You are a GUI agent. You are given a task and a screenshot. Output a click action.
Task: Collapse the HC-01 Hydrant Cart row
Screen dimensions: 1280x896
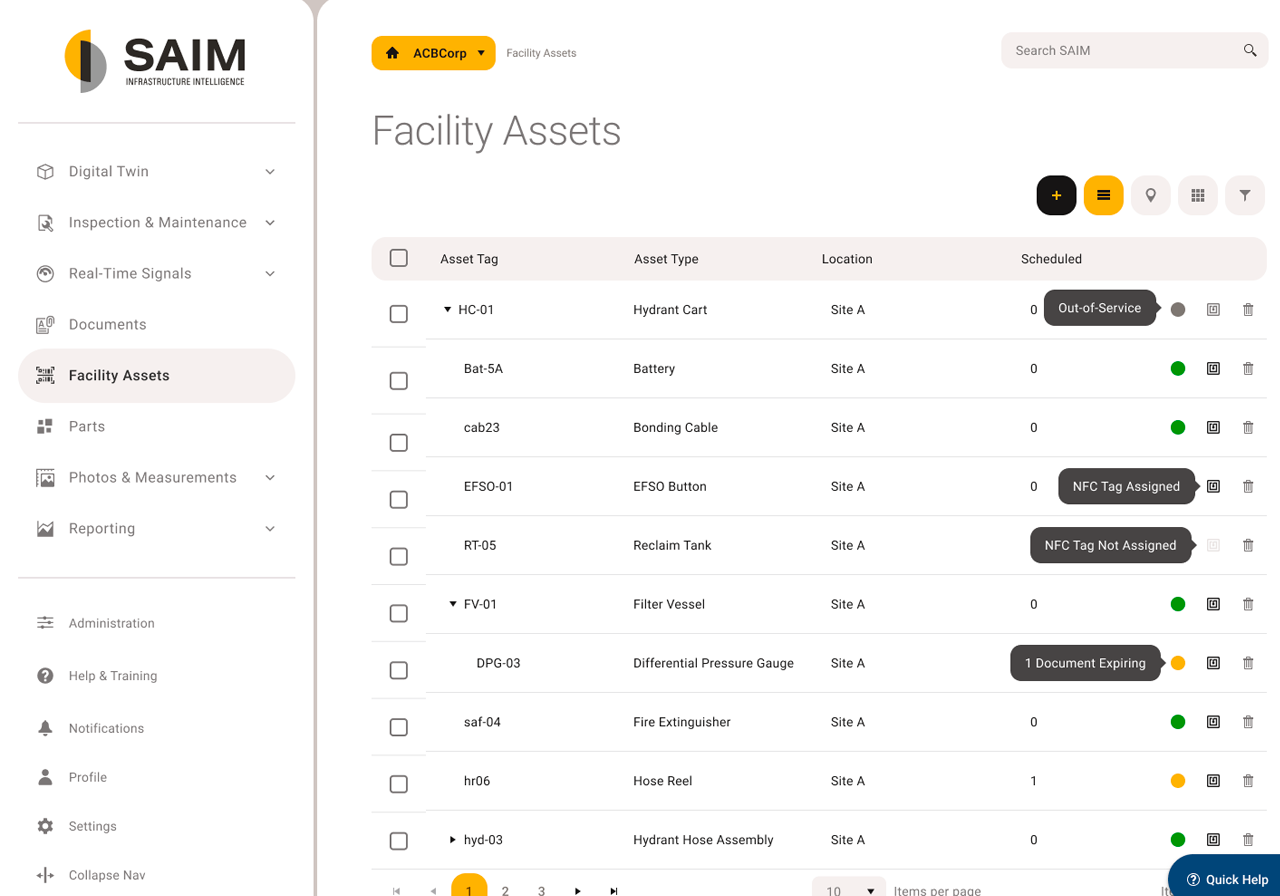[447, 309]
